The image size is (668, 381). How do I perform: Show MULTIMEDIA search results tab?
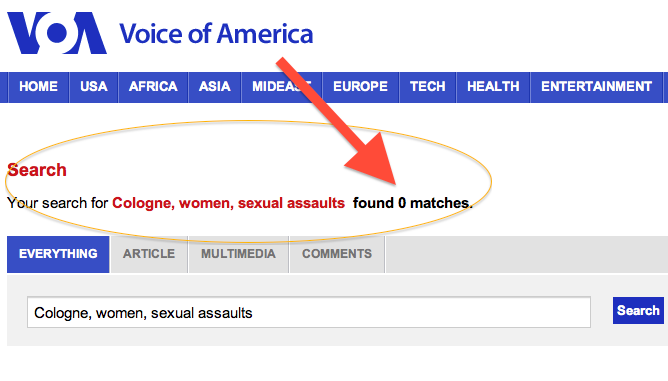[x=239, y=254]
